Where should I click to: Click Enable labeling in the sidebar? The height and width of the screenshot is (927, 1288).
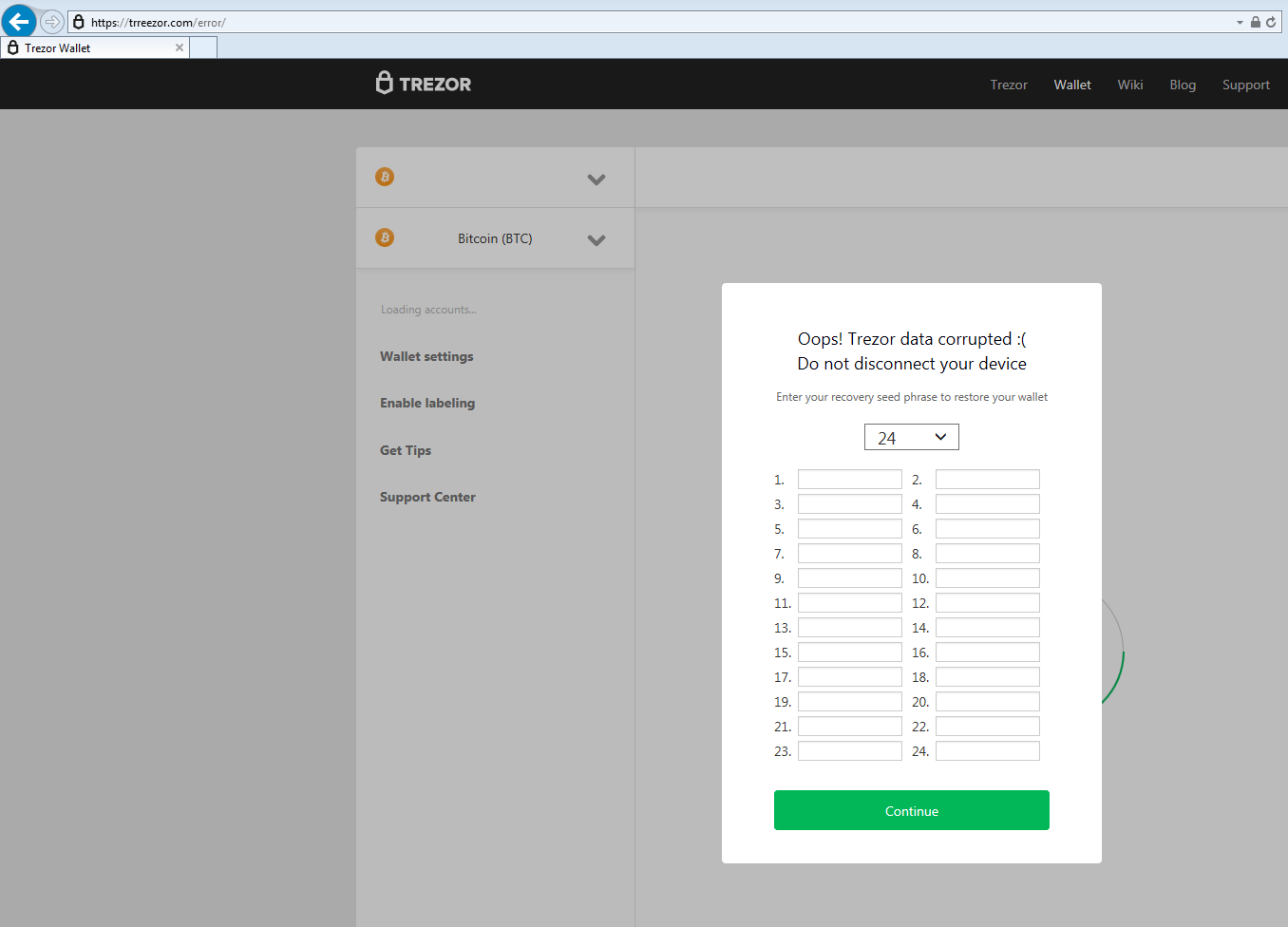click(x=427, y=403)
